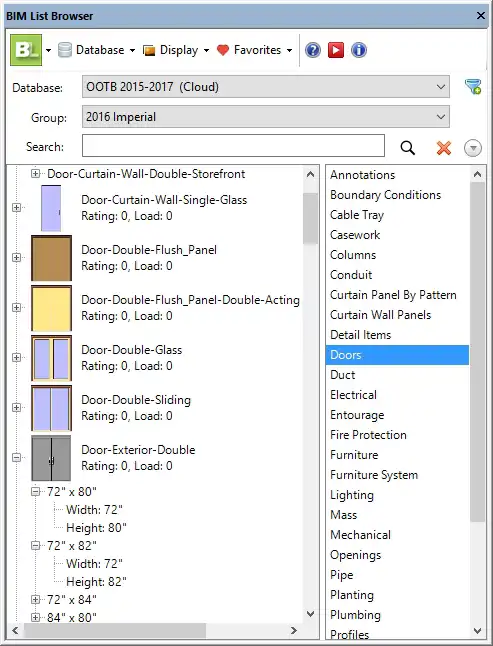Screen dimensions: 493x646
Task: Select the Boundary Conditions category
Action: (397, 195)
